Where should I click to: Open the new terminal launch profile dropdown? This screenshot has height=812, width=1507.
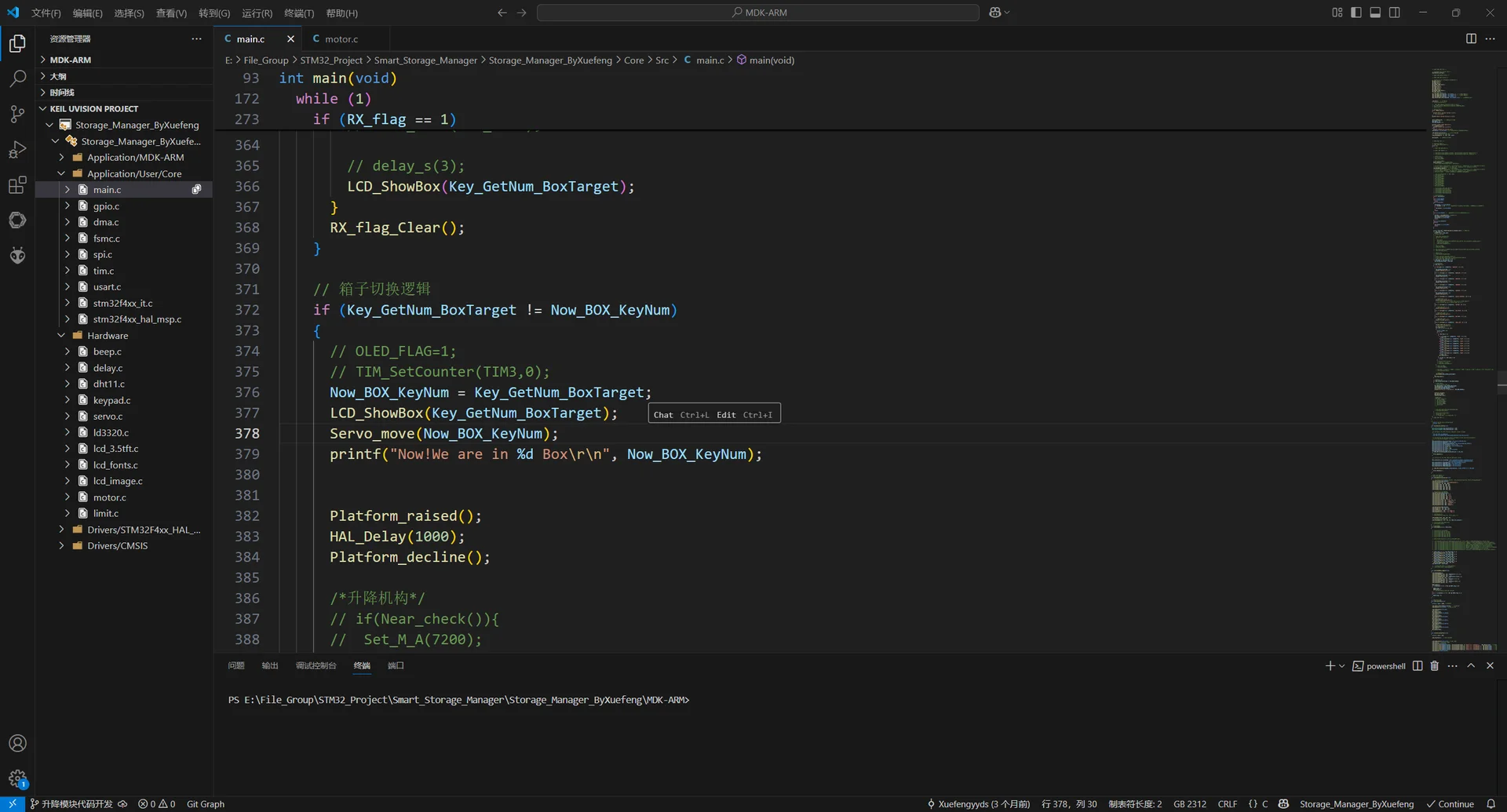tap(1342, 666)
